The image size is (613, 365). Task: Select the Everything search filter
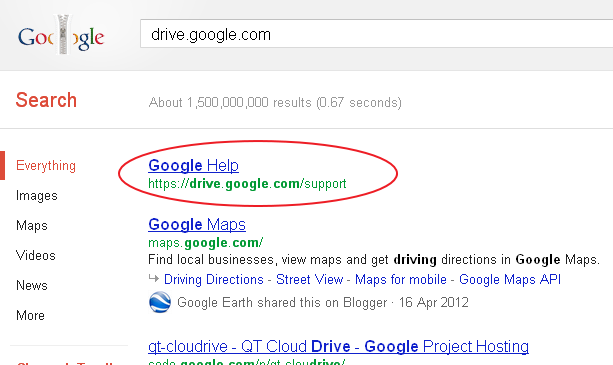tap(46, 166)
